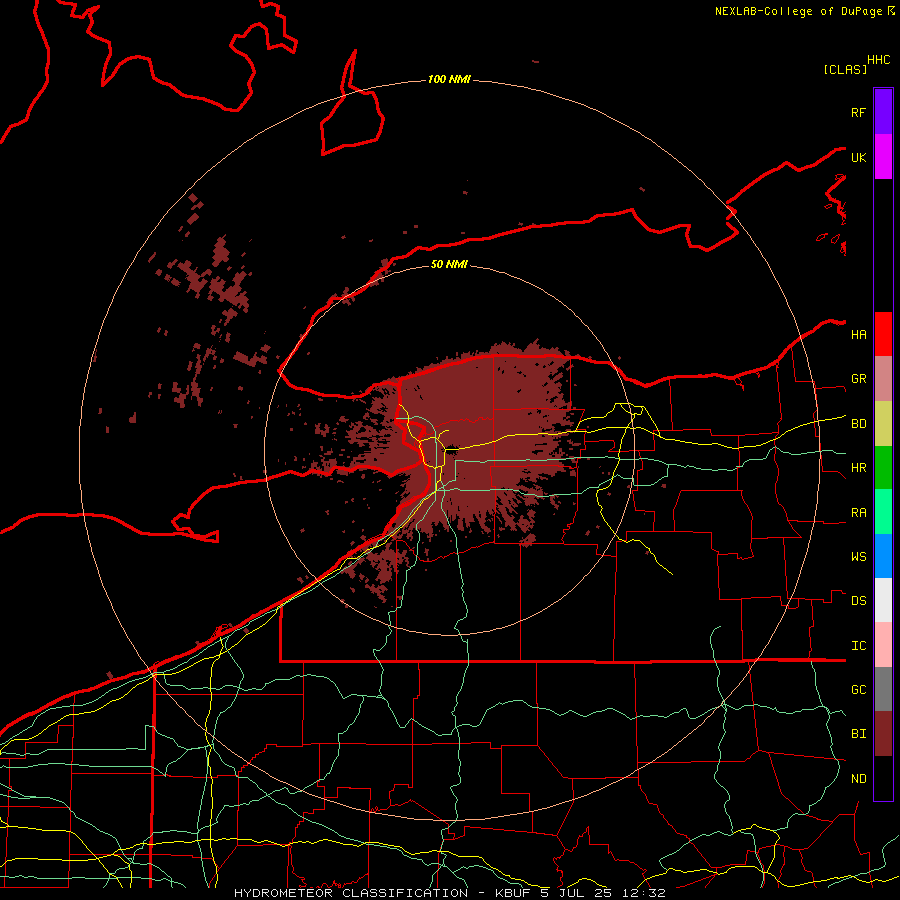Click the WS blue legend swatch
The height and width of the screenshot is (900, 900).
883,556
